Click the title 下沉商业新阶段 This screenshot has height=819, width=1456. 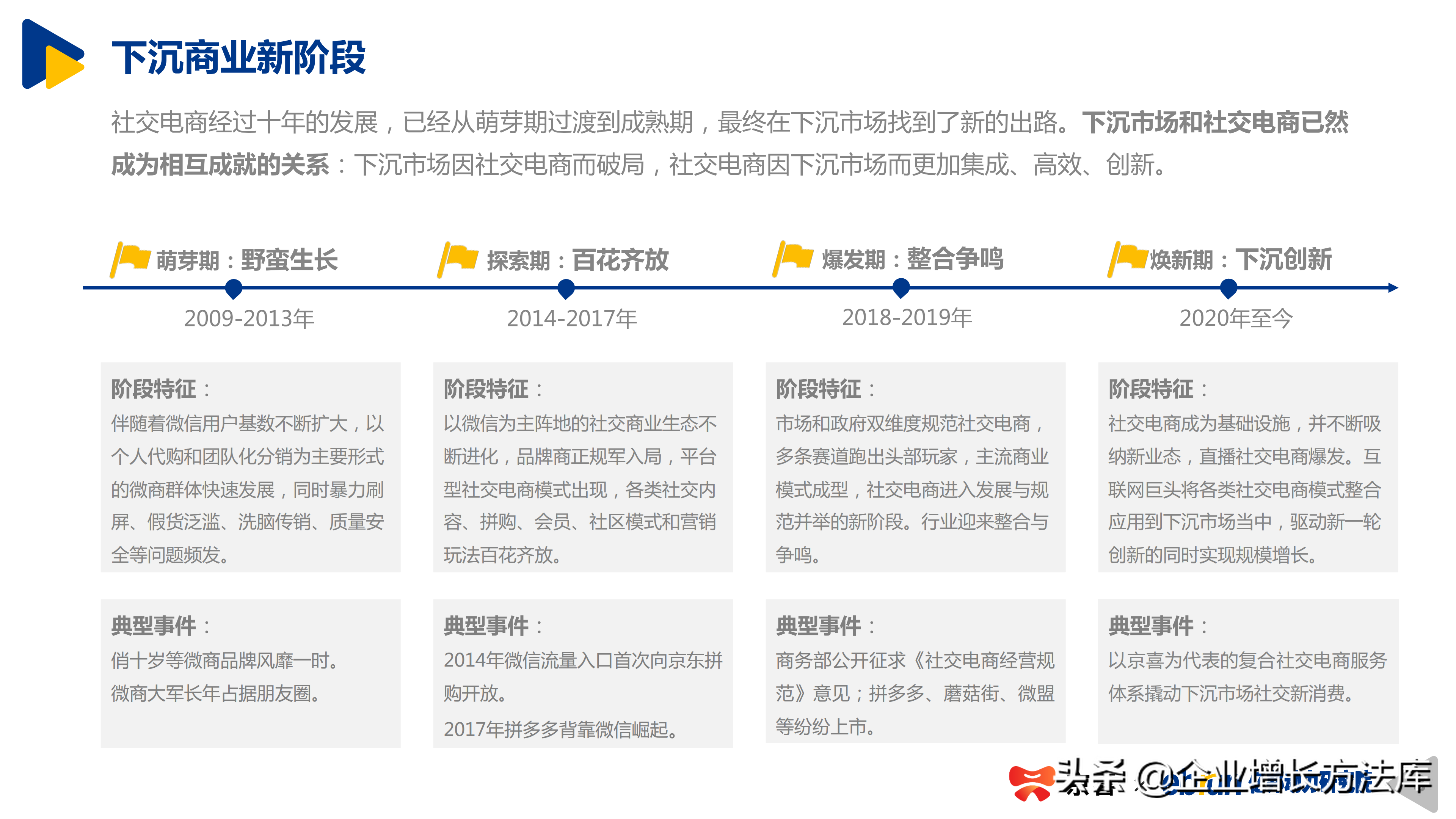pos(238,58)
